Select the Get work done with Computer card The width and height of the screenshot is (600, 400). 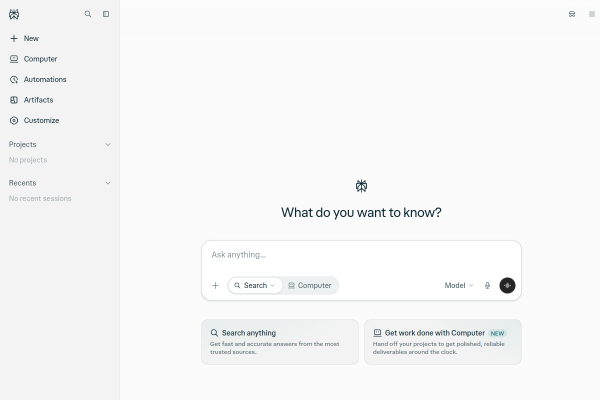443,342
